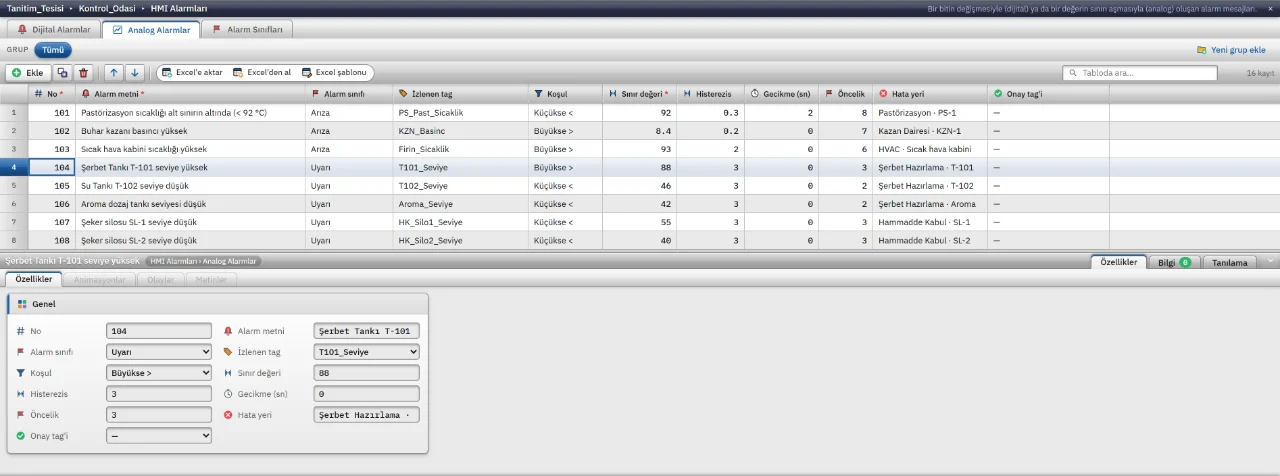1280x476 pixels.
Task: Click Tanitim_Tesisi in the breadcrumb
Action: (34, 8)
